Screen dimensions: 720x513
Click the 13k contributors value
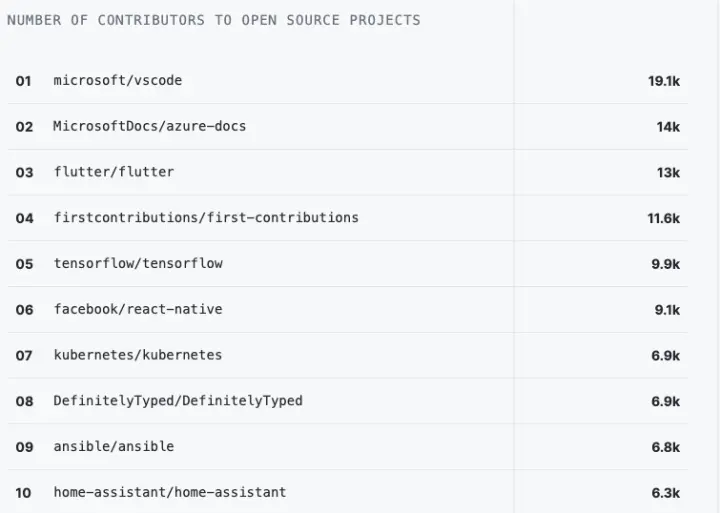(668, 173)
